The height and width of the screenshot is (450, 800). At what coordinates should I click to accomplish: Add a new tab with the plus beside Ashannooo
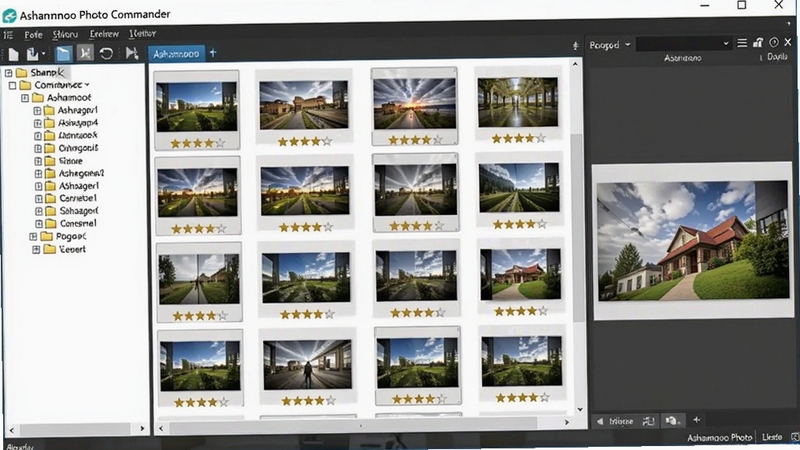[213, 53]
